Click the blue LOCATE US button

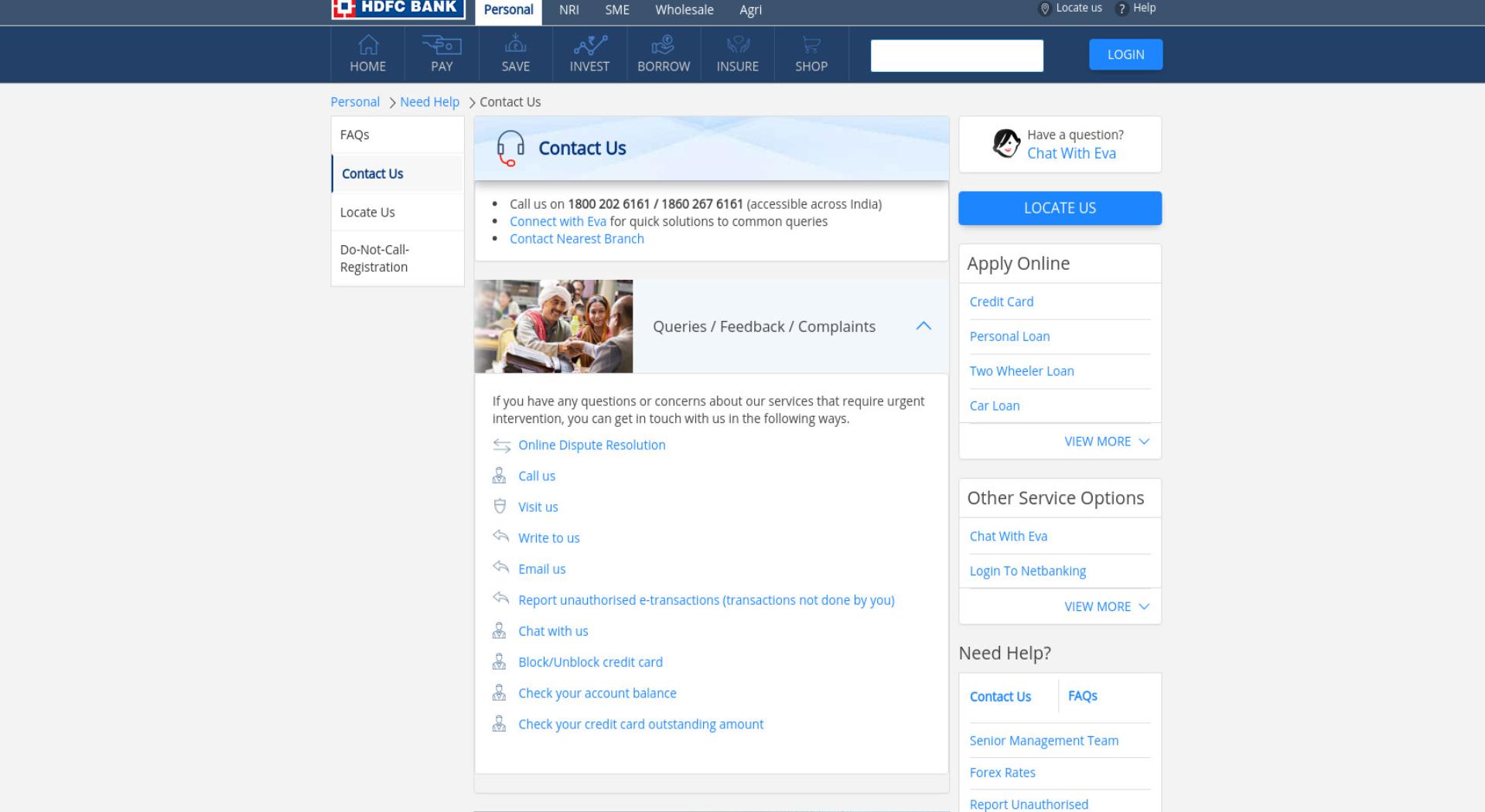point(1060,208)
